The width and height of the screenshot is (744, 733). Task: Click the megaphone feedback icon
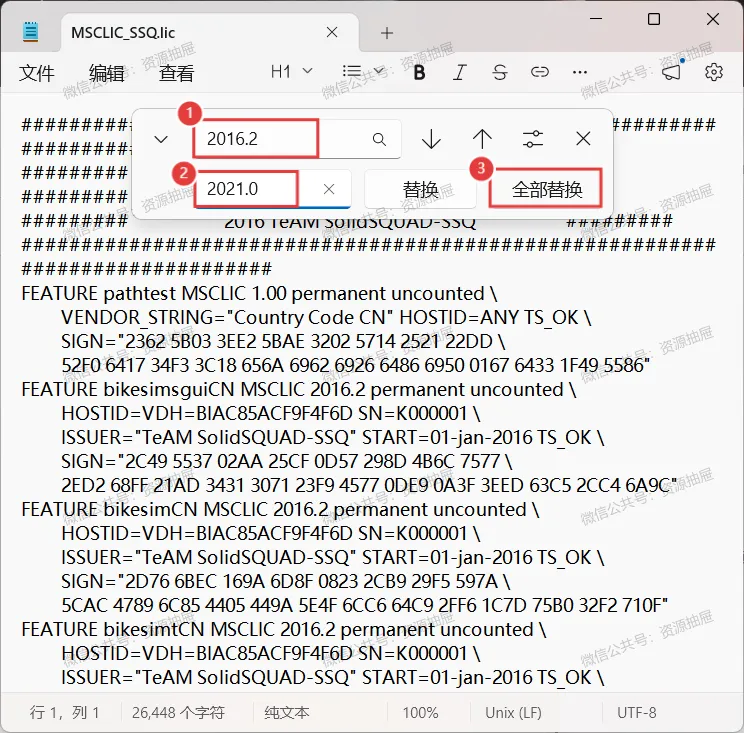[671, 72]
